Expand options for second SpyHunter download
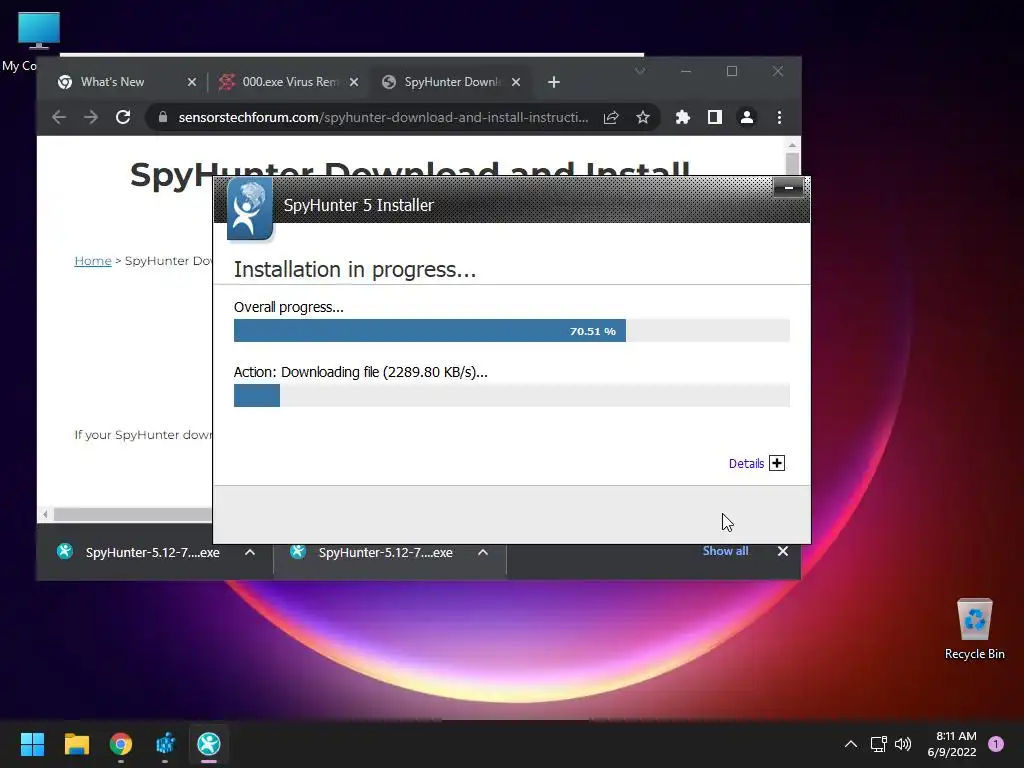This screenshot has height=768, width=1024. point(483,552)
